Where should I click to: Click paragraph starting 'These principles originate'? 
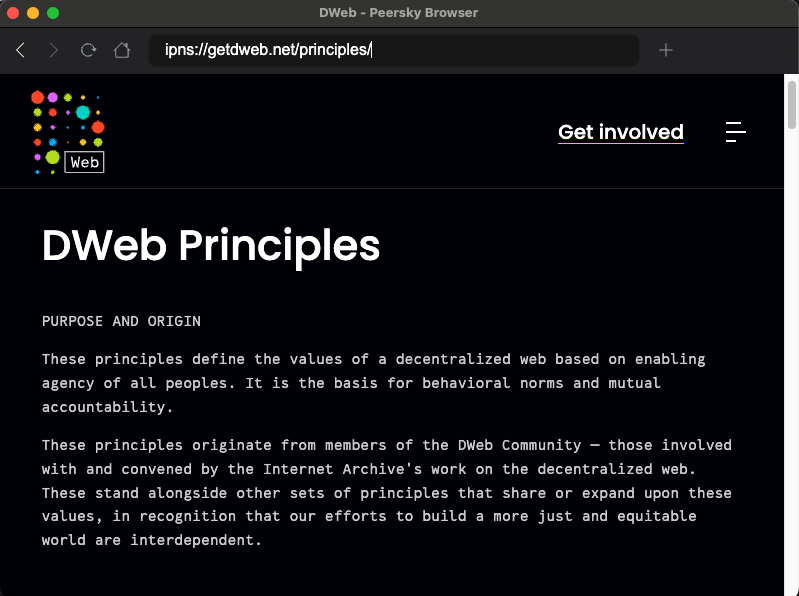(x=387, y=493)
